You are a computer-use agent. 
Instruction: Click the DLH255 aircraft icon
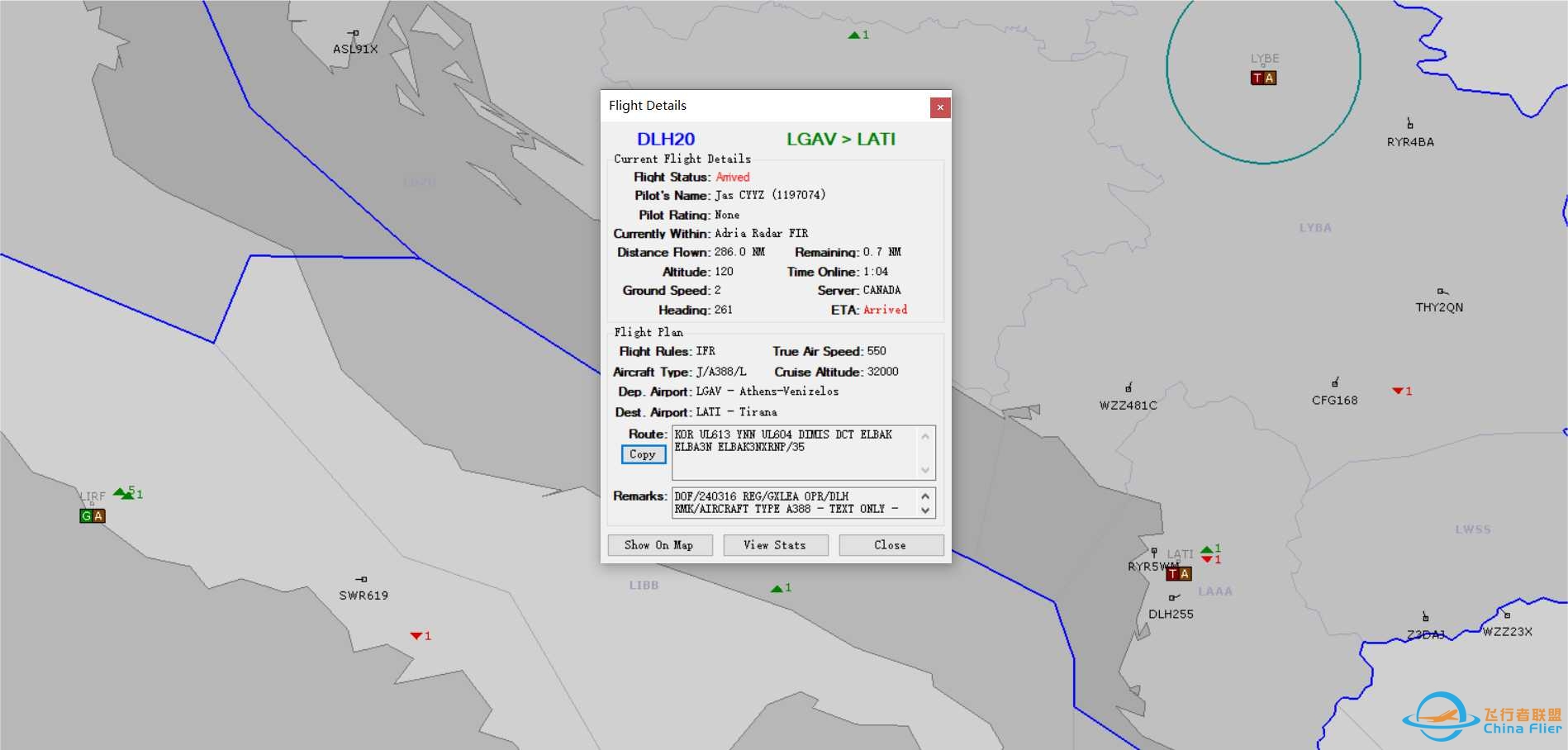pyautogui.click(x=1173, y=597)
